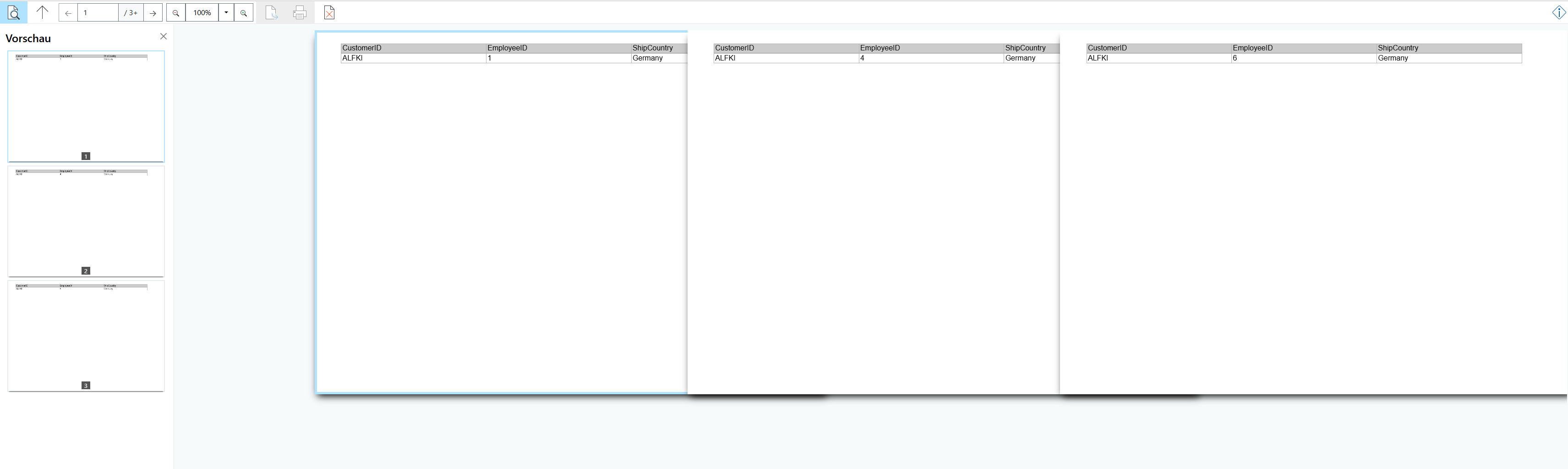Click the print icon
The width and height of the screenshot is (1568, 469).
click(x=300, y=13)
